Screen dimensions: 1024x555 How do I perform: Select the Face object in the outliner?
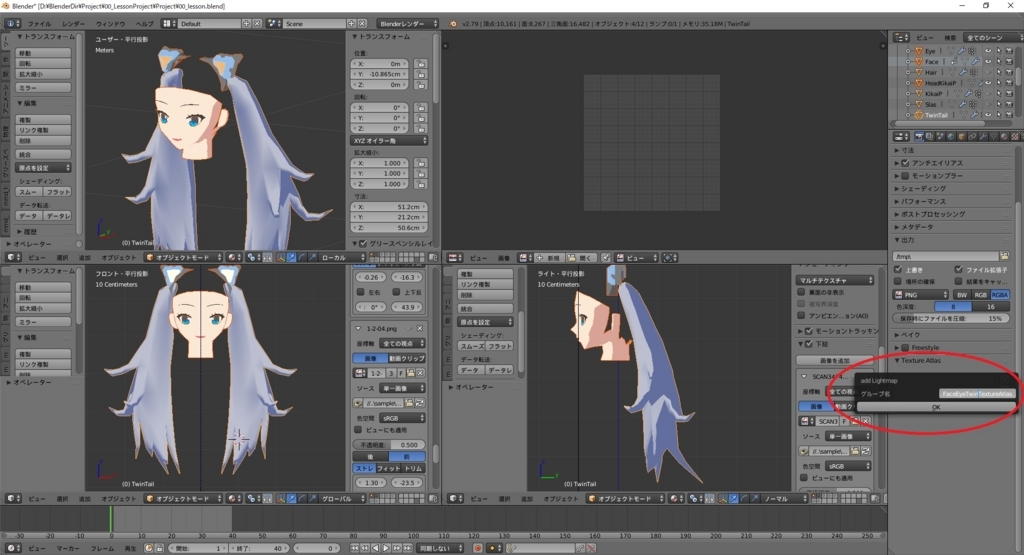(x=931, y=61)
